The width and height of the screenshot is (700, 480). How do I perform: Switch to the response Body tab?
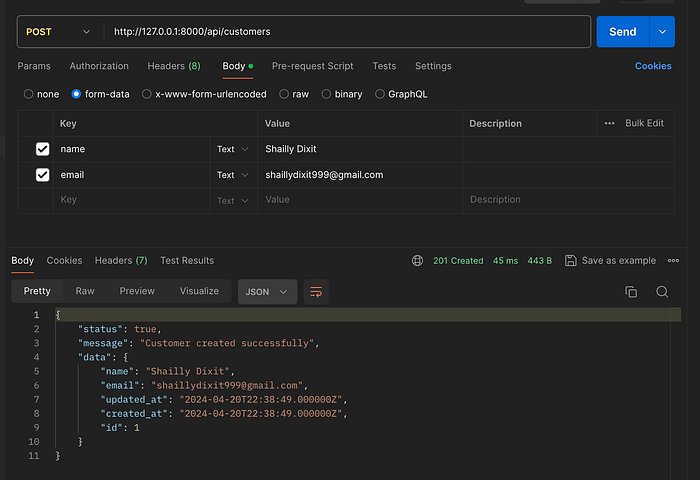(x=22, y=261)
